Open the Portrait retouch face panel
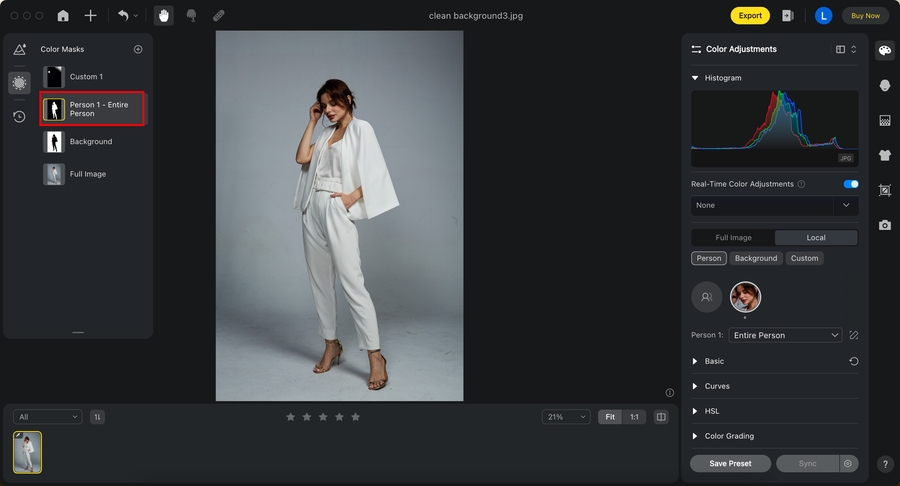Viewport: 900px width, 486px height. (884, 86)
